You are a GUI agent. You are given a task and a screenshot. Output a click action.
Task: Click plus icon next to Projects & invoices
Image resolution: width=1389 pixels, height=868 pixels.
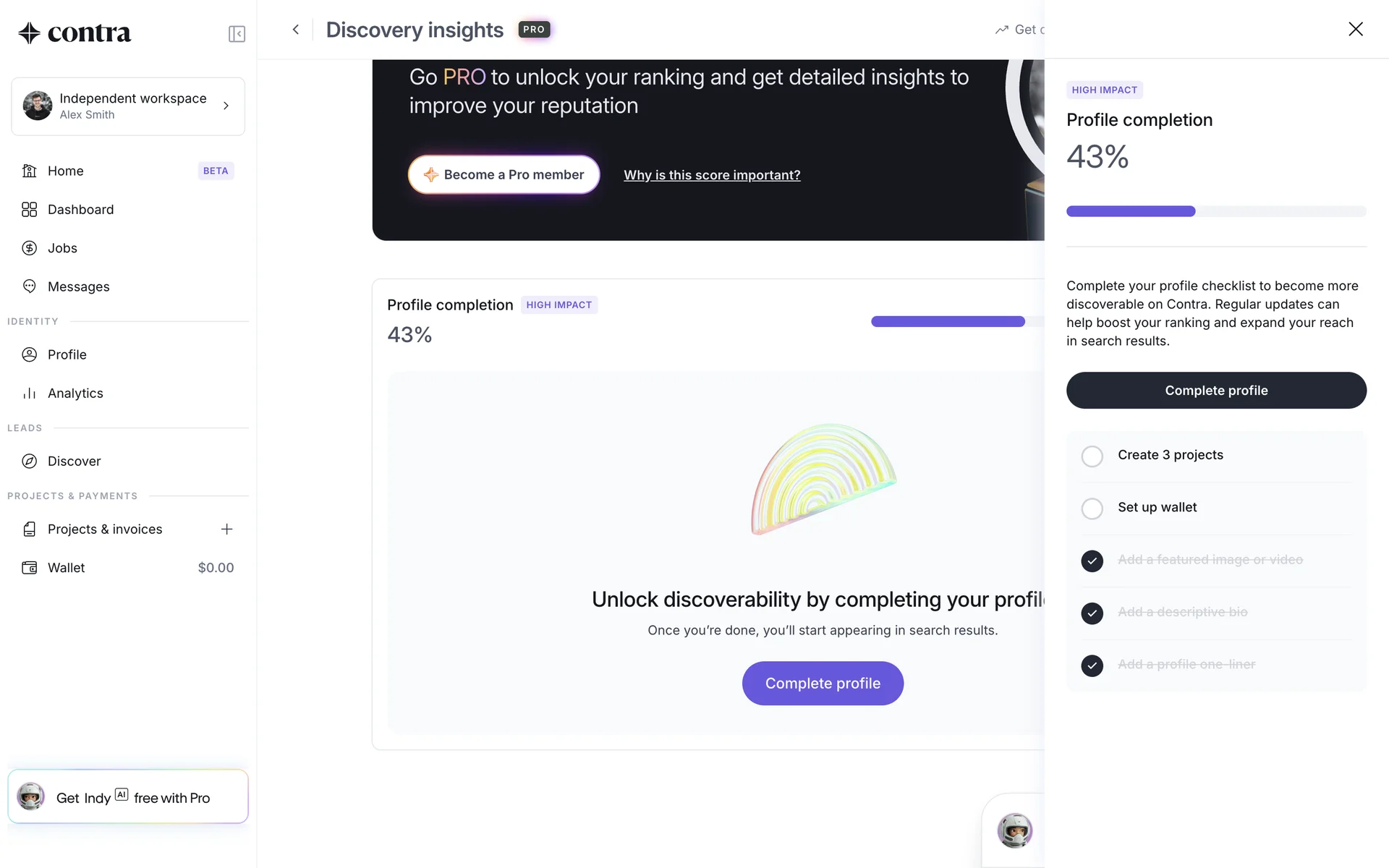coord(226,529)
